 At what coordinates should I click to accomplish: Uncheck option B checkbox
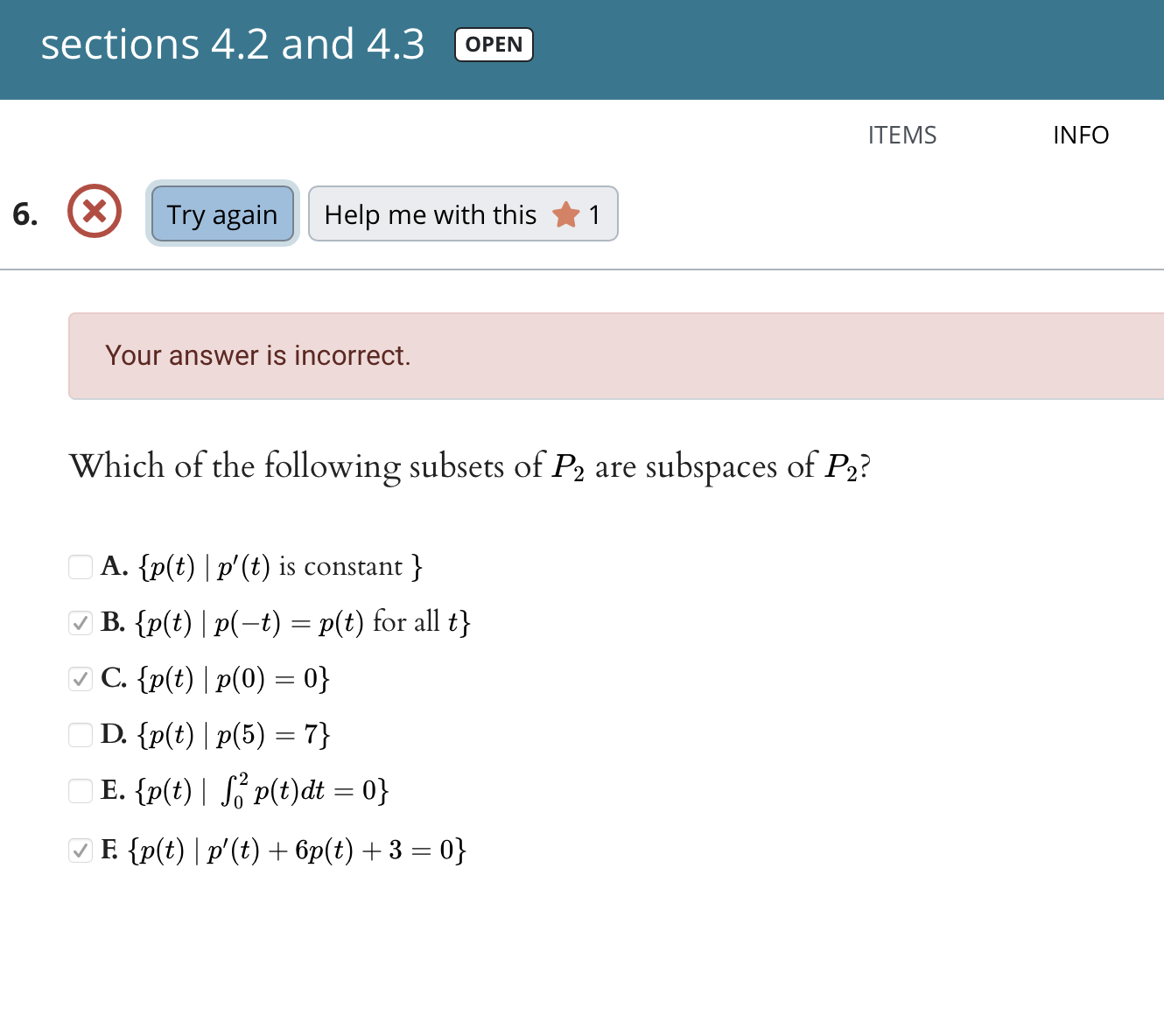click(x=81, y=623)
